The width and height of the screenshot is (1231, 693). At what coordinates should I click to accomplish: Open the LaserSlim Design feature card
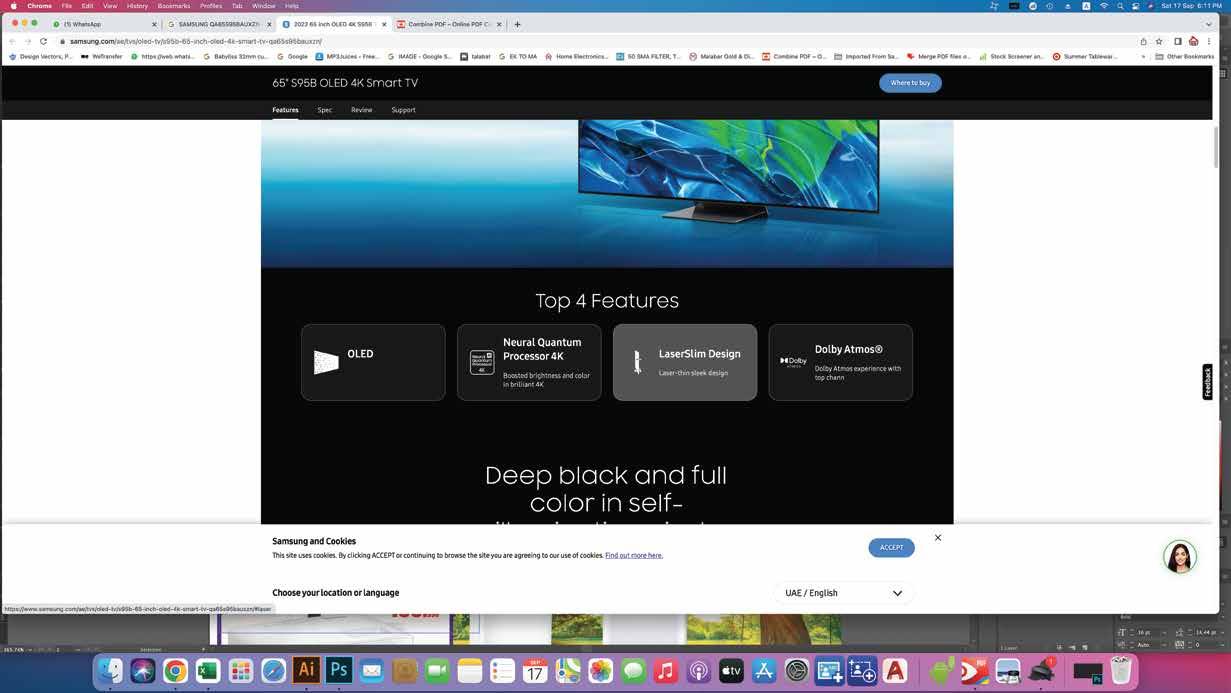pyautogui.click(x=685, y=362)
